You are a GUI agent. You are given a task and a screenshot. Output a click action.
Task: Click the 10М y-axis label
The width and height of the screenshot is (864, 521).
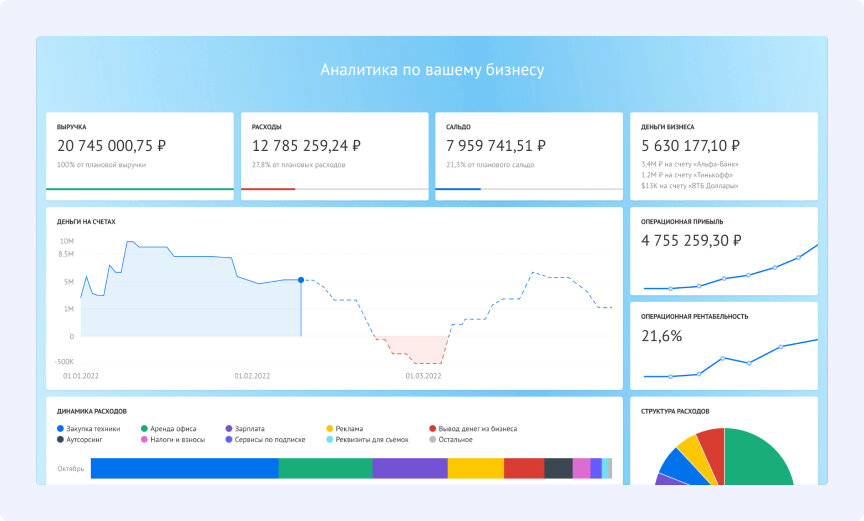[67, 241]
